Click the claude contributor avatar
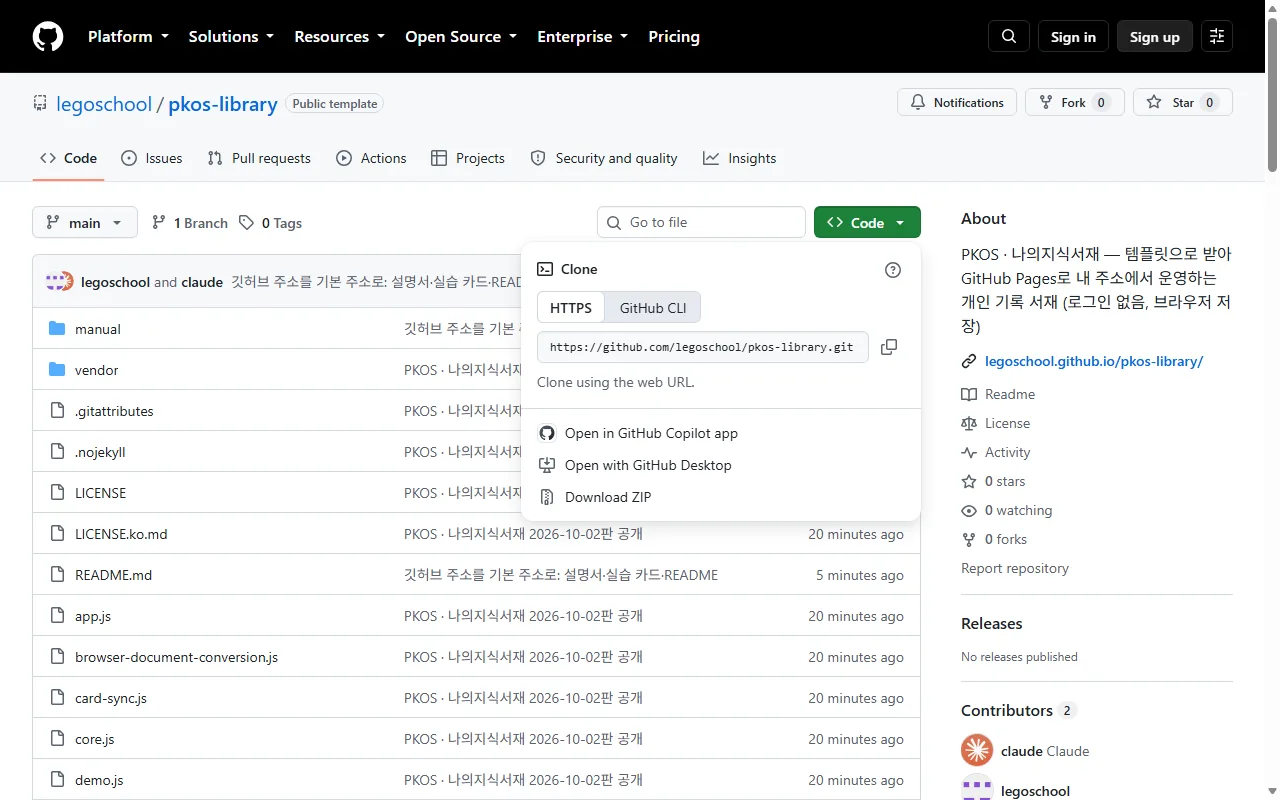This screenshot has height=800, width=1280. tap(977, 750)
